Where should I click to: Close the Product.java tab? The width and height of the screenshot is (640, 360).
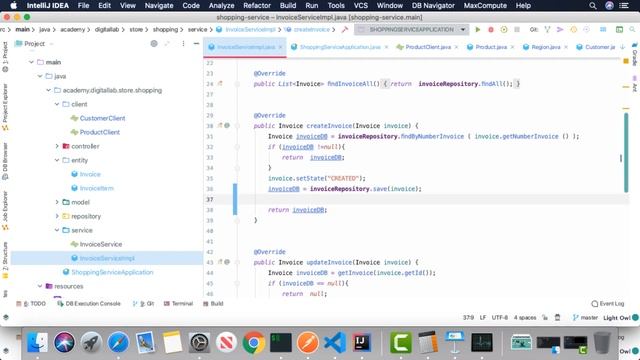click(512, 47)
